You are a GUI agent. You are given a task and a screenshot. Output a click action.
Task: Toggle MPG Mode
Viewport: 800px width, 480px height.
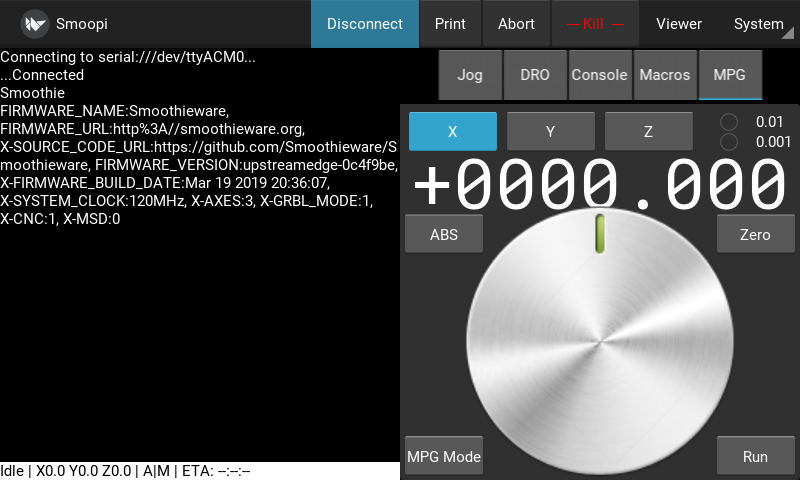coord(444,456)
